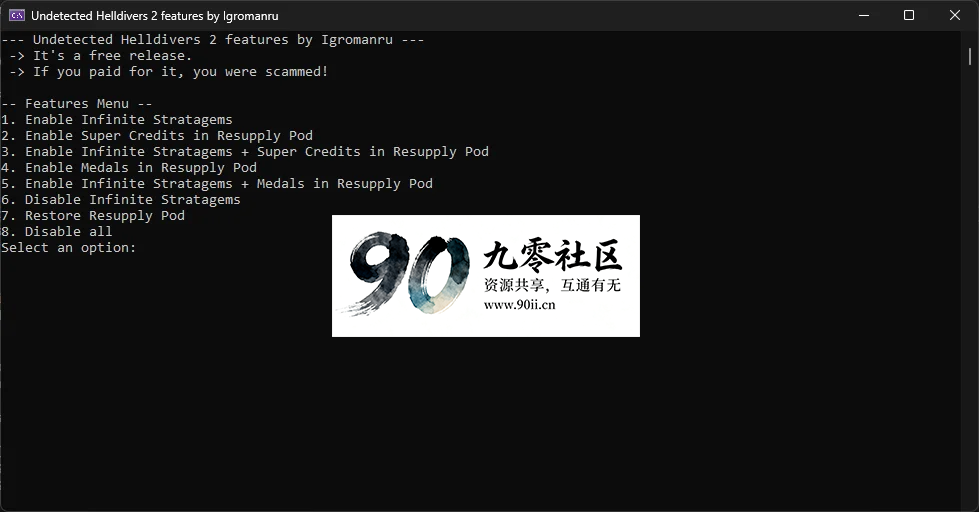Click option 3 Infinite Stratagems + Super Credits

[x=245, y=152]
